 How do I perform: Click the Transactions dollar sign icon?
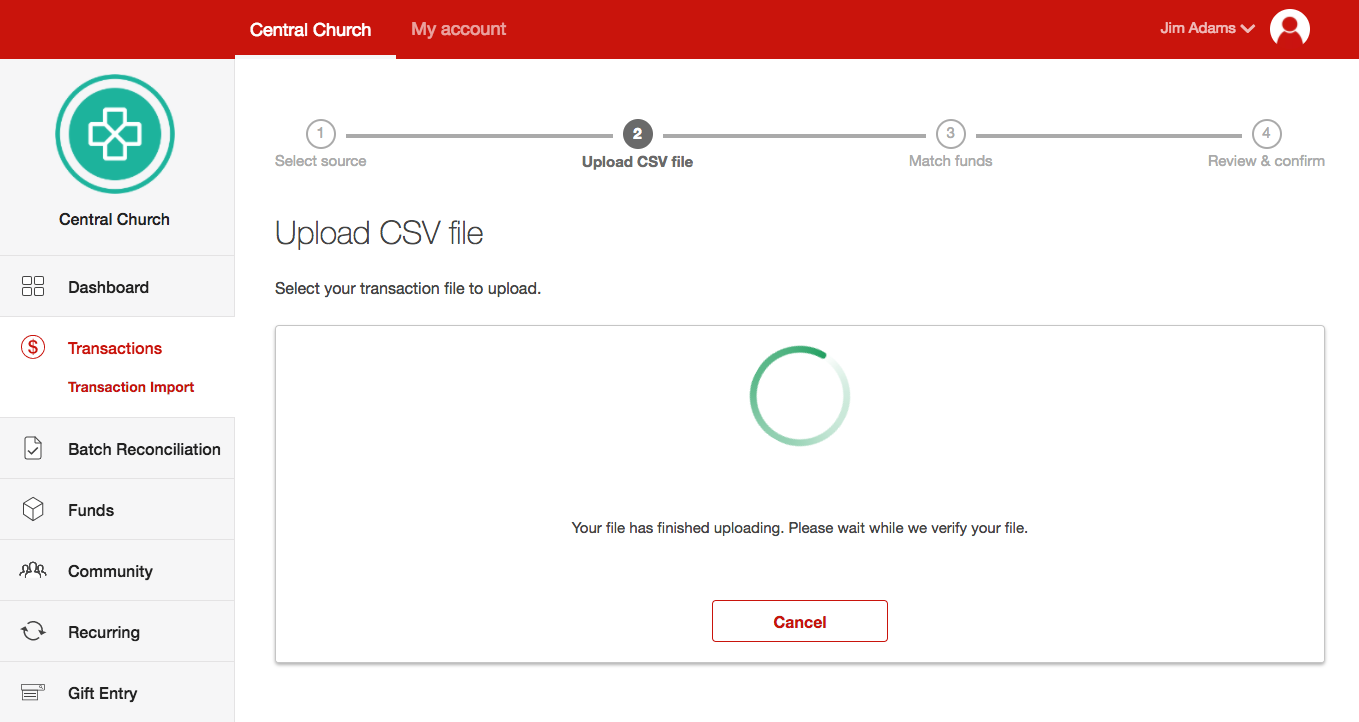click(x=33, y=348)
